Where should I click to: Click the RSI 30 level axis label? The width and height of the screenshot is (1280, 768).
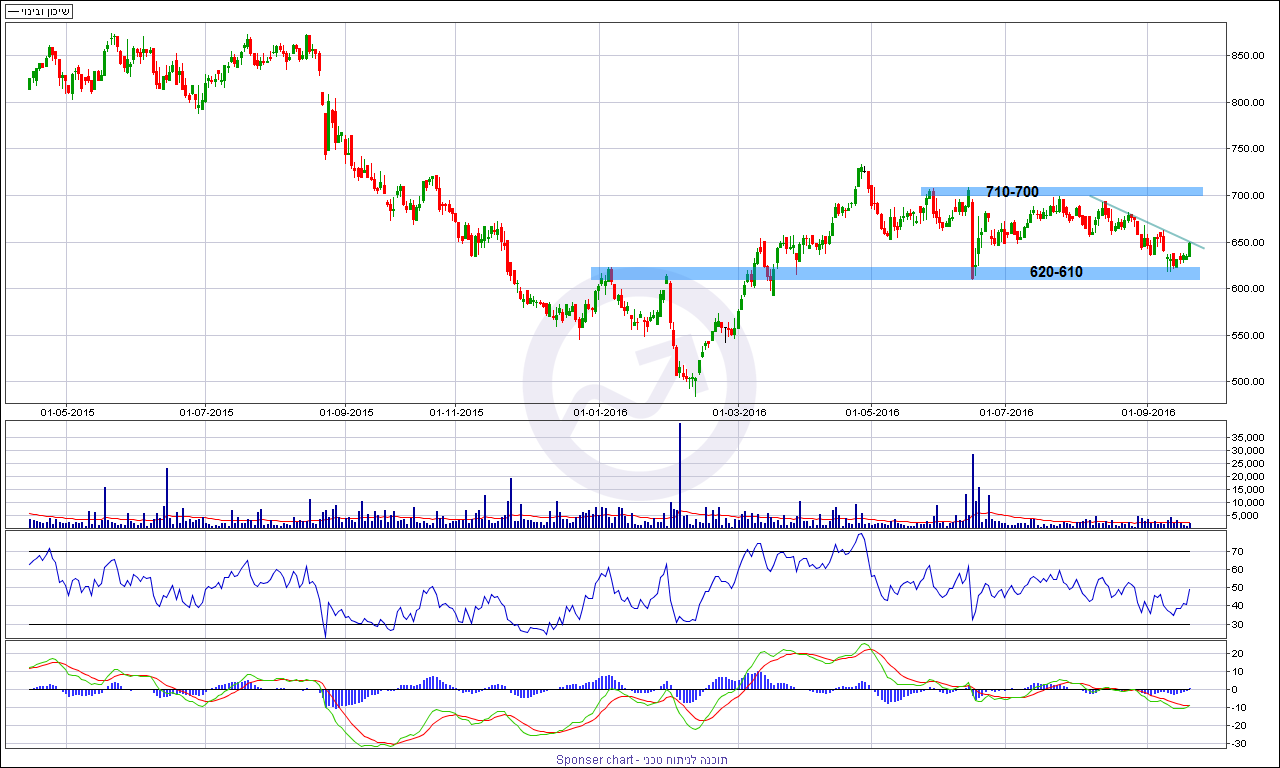(x=1237, y=625)
